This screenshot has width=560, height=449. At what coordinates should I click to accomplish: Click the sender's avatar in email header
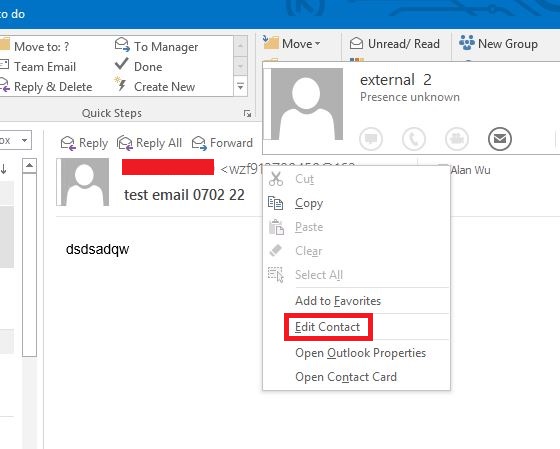pos(85,182)
